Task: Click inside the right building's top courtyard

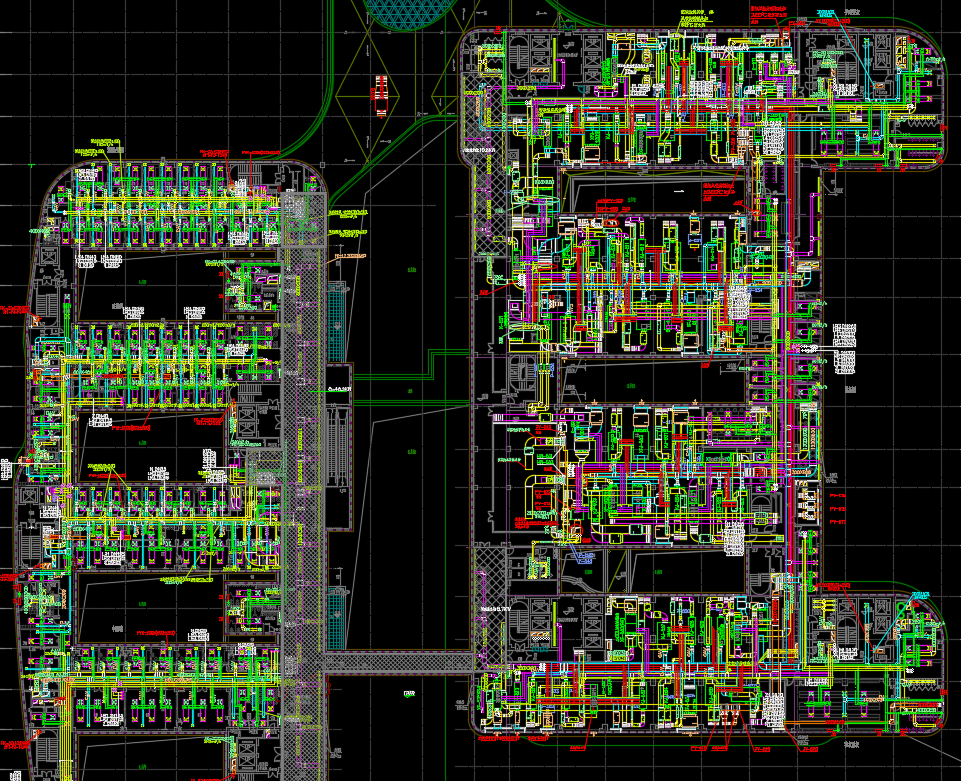Action: point(650,188)
